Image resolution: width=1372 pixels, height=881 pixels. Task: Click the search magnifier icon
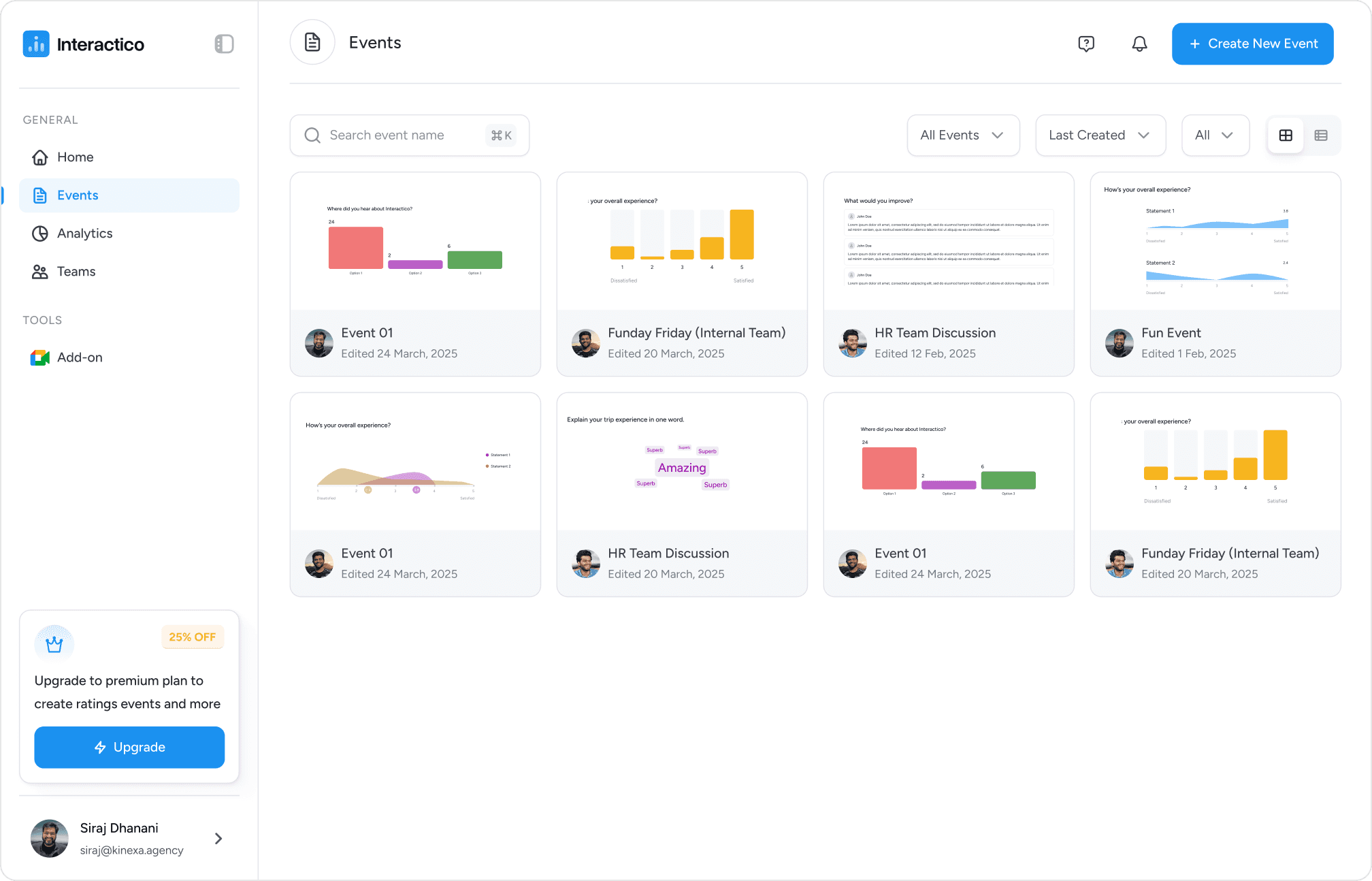312,135
